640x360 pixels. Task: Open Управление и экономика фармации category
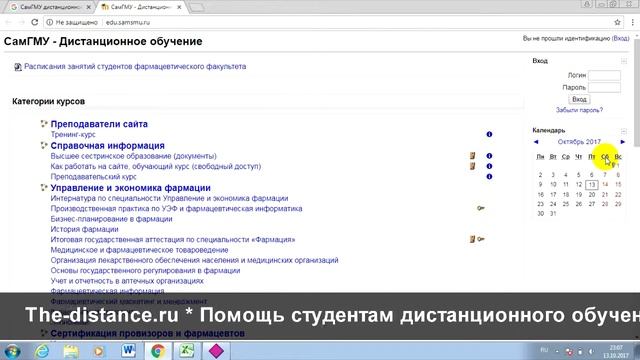pos(131,188)
